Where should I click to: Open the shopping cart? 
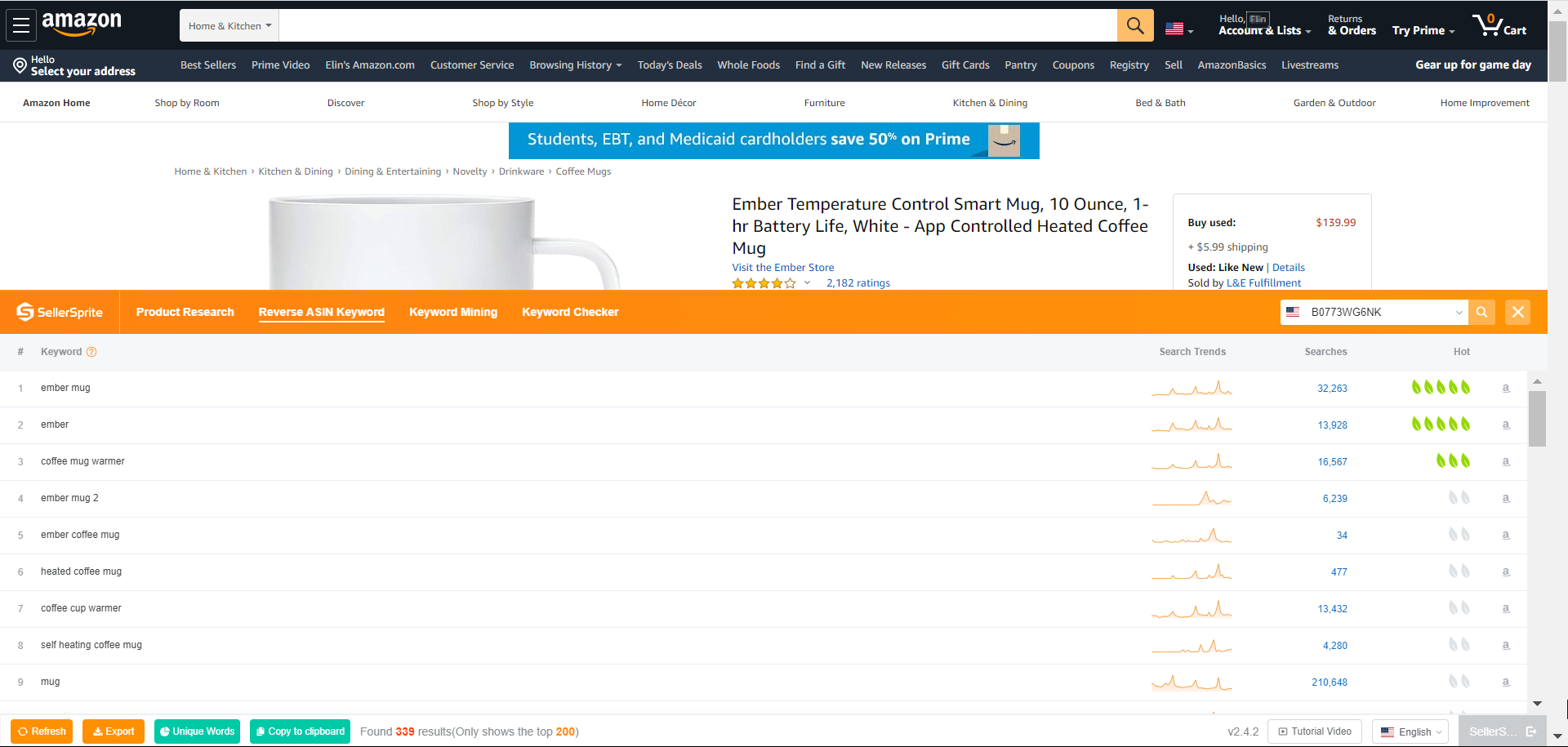click(1499, 25)
